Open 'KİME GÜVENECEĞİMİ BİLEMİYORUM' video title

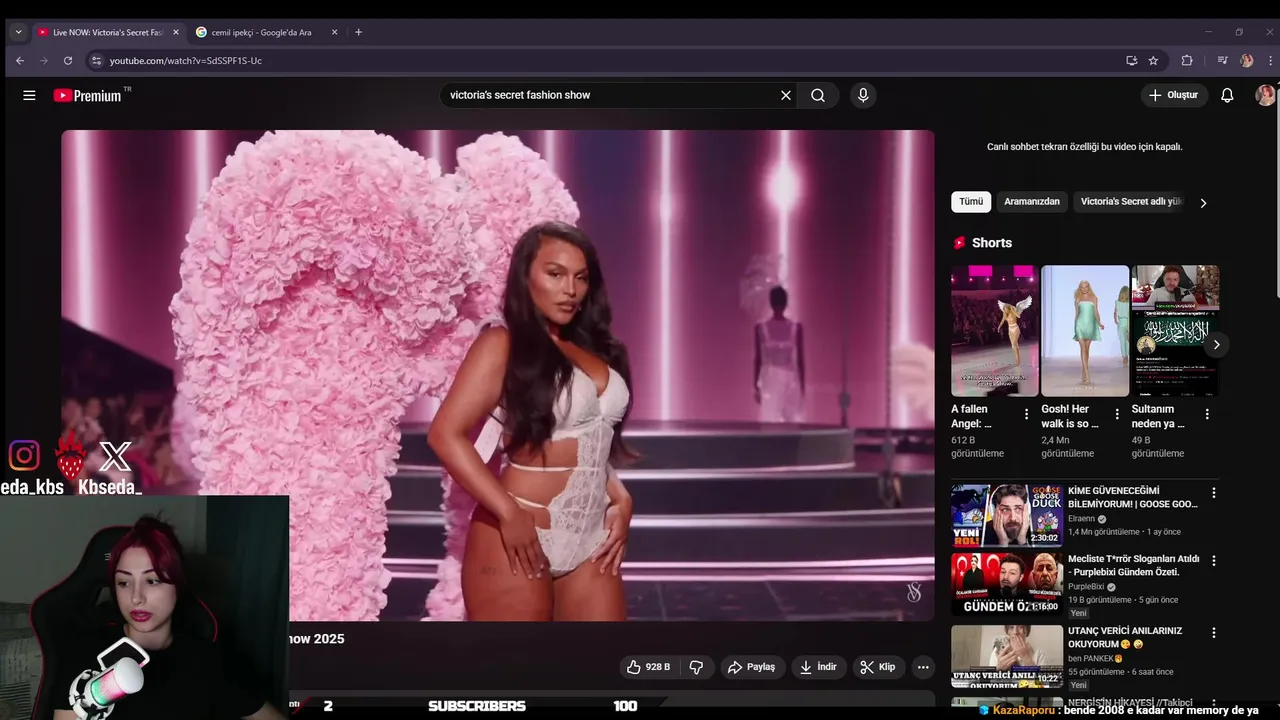(x=1132, y=498)
